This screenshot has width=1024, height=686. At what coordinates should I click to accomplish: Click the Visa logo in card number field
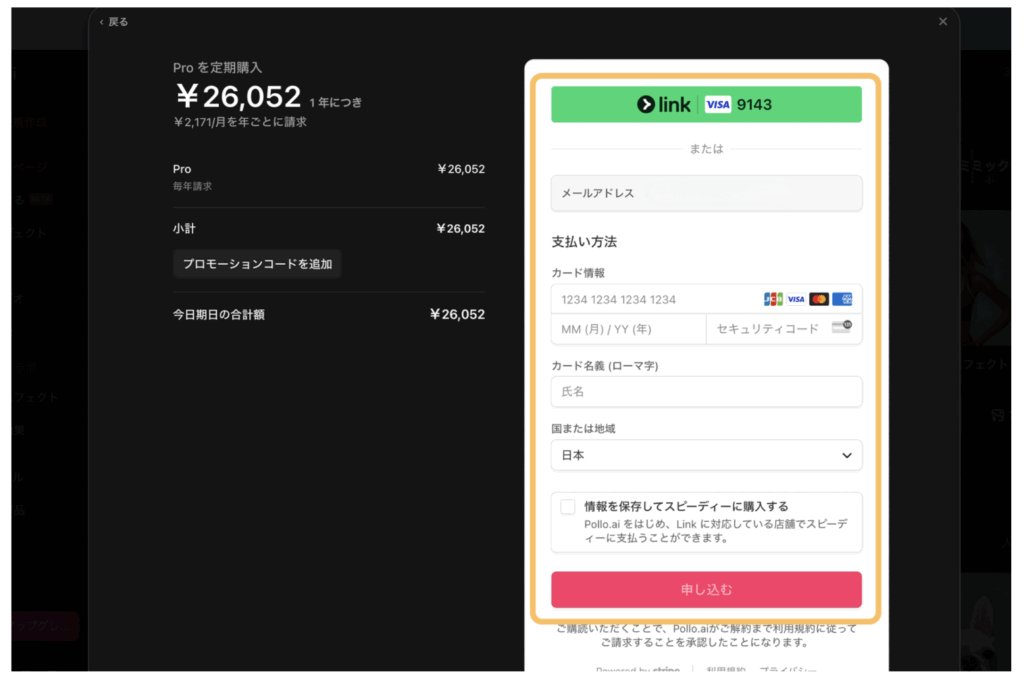tap(796, 299)
